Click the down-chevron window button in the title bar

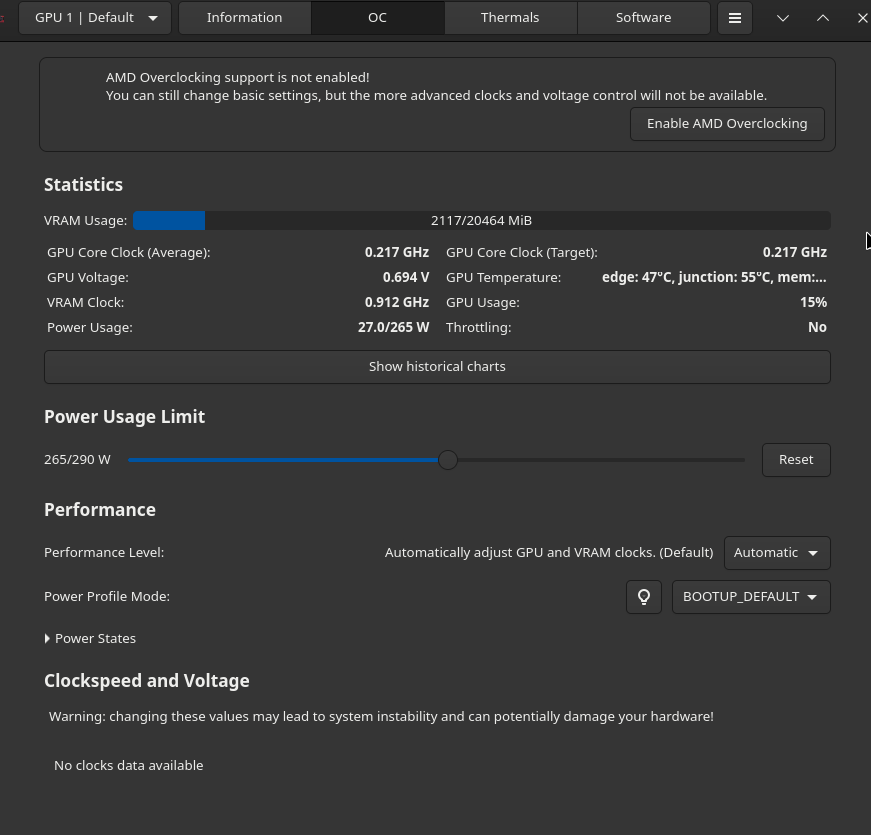coord(783,18)
